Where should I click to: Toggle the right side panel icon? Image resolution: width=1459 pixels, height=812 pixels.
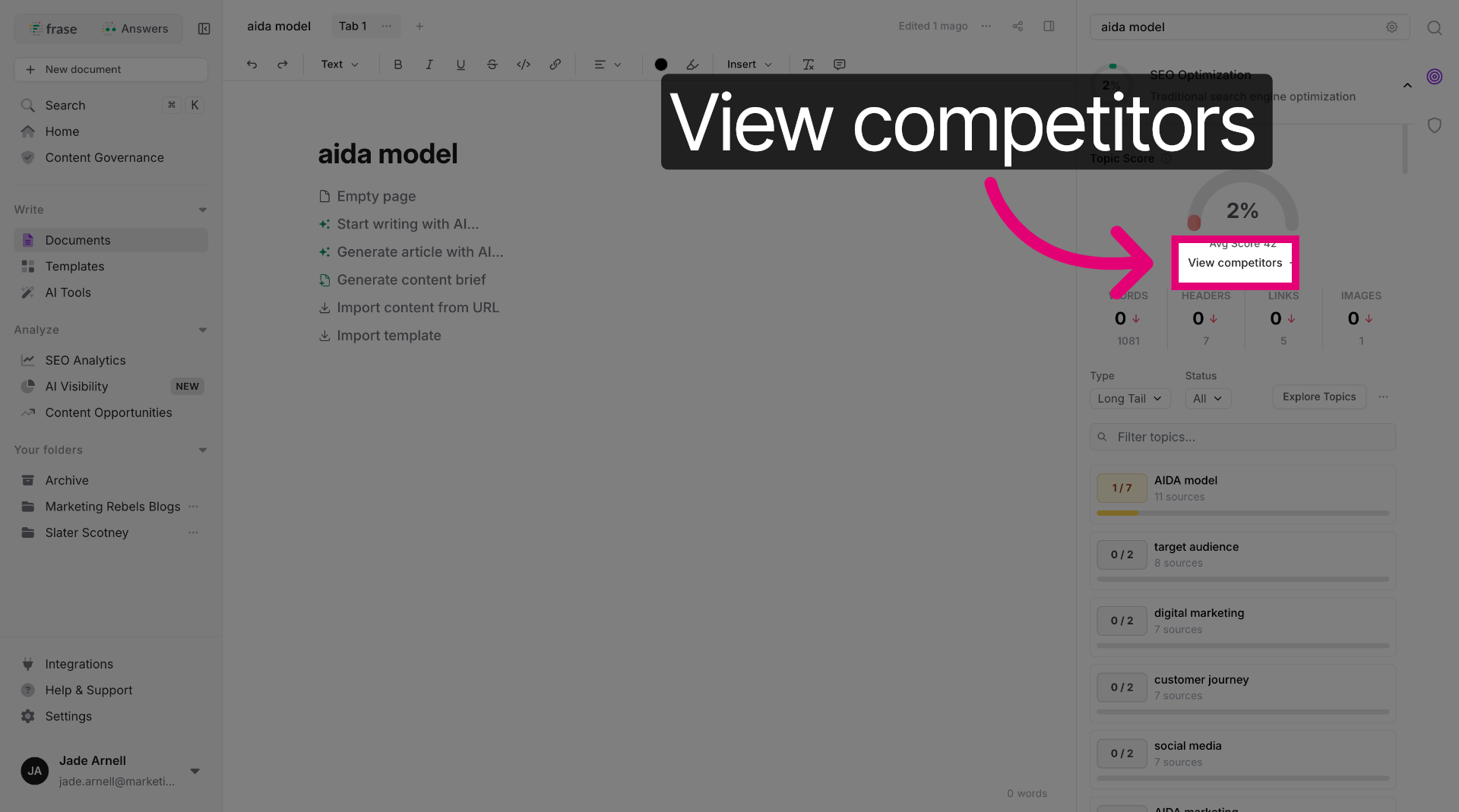(1049, 27)
